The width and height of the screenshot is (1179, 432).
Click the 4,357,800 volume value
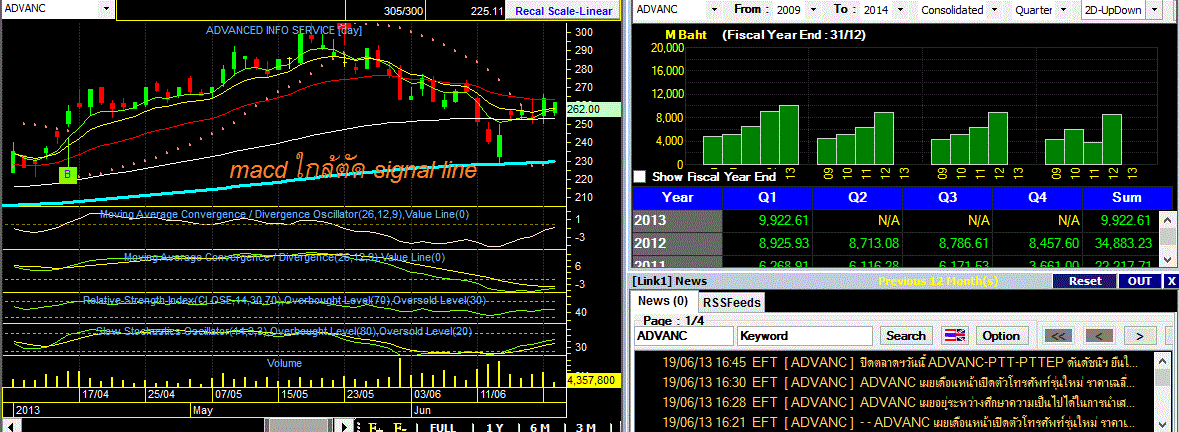tap(593, 380)
